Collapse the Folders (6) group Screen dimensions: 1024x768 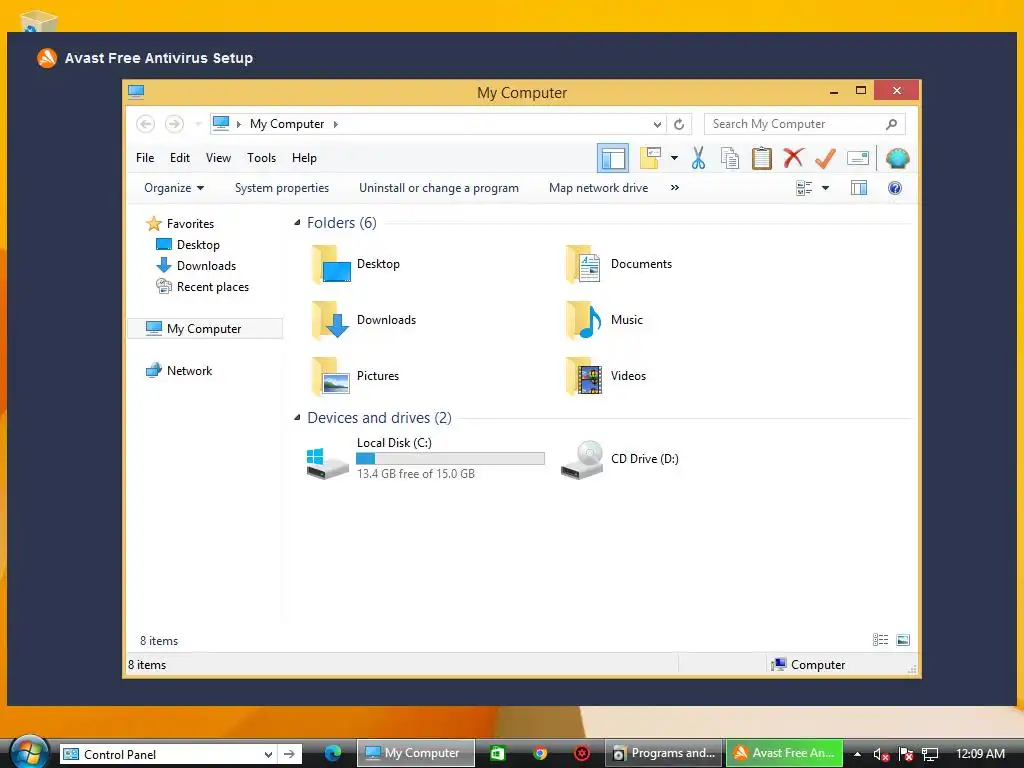(297, 223)
